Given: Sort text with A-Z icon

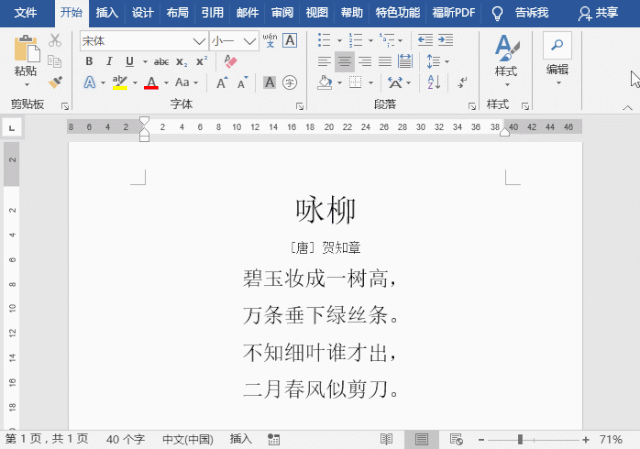Looking at the screenshot, I should (433, 82).
